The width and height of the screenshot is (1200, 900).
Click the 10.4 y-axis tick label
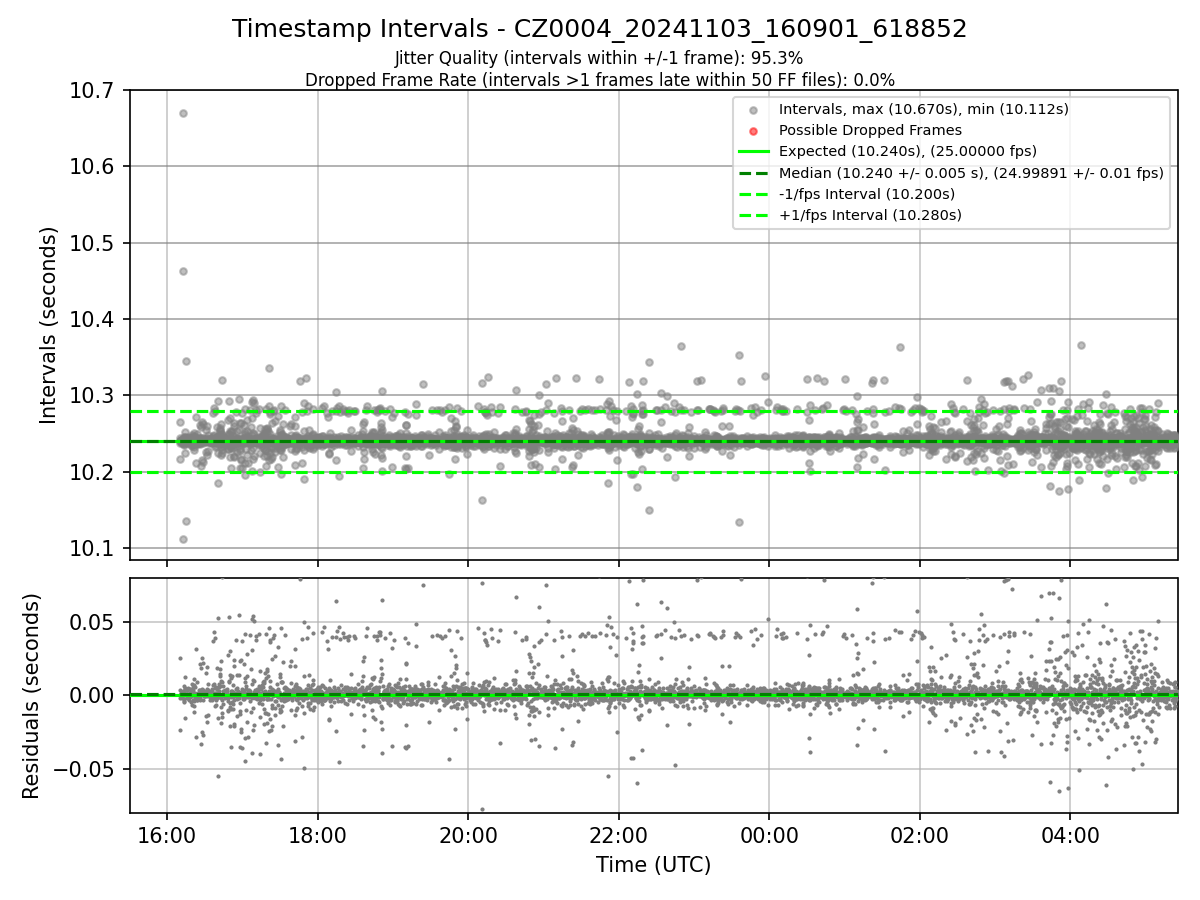(x=94, y=320)
